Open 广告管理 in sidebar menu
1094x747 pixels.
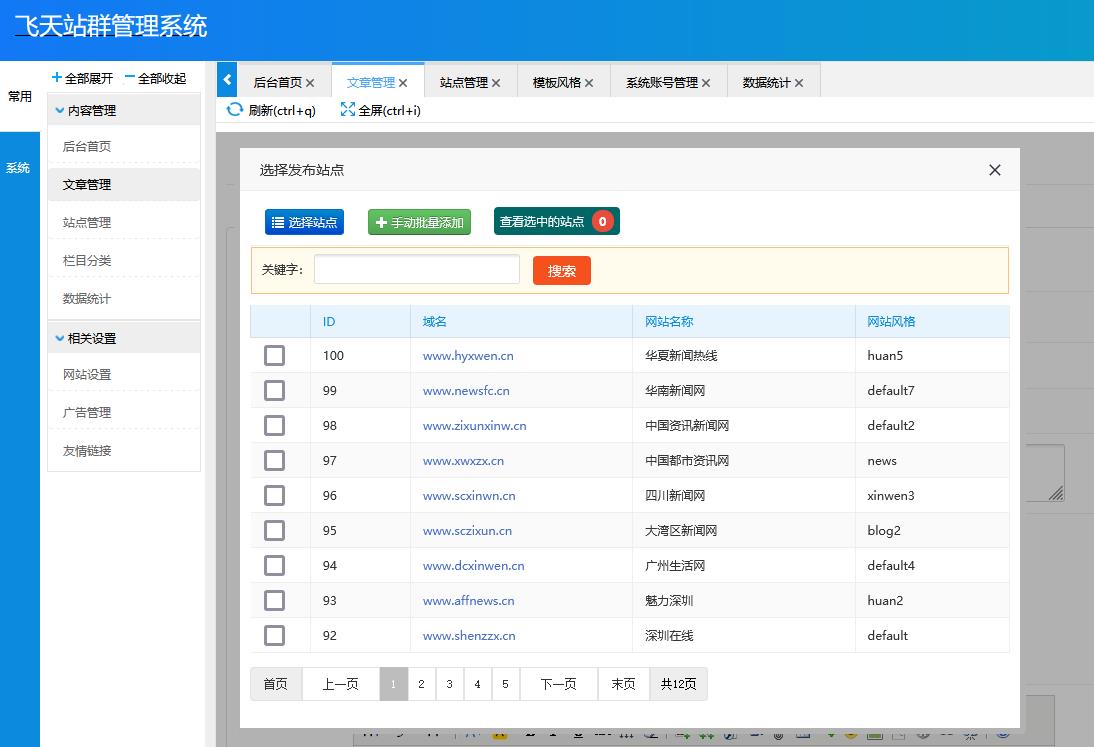click(123, 413)
